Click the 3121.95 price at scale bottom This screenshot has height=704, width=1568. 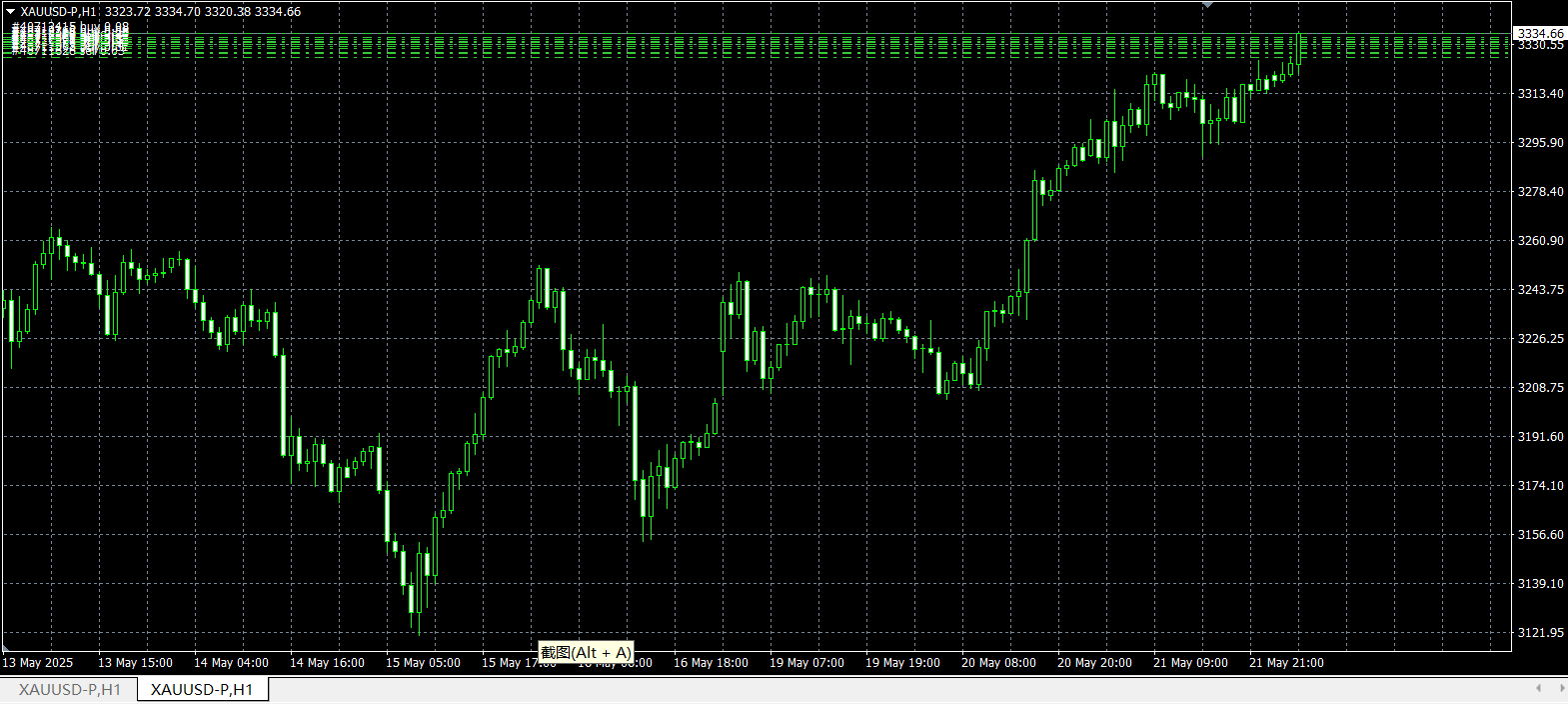[x=1540, y=633]
